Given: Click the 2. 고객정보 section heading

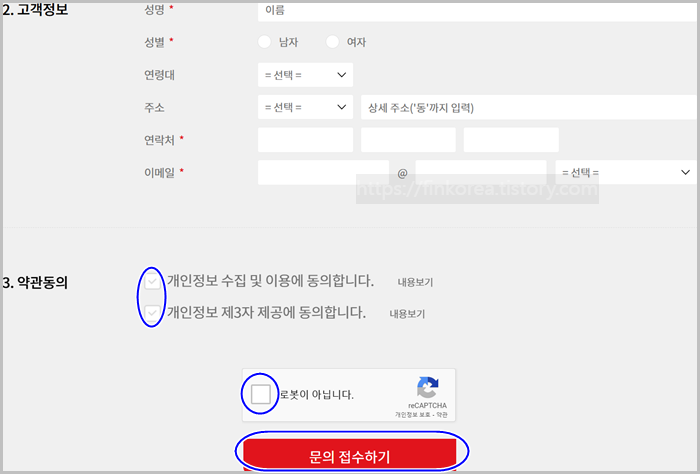Looking at the screenshot, I should [x=35, y=10].
